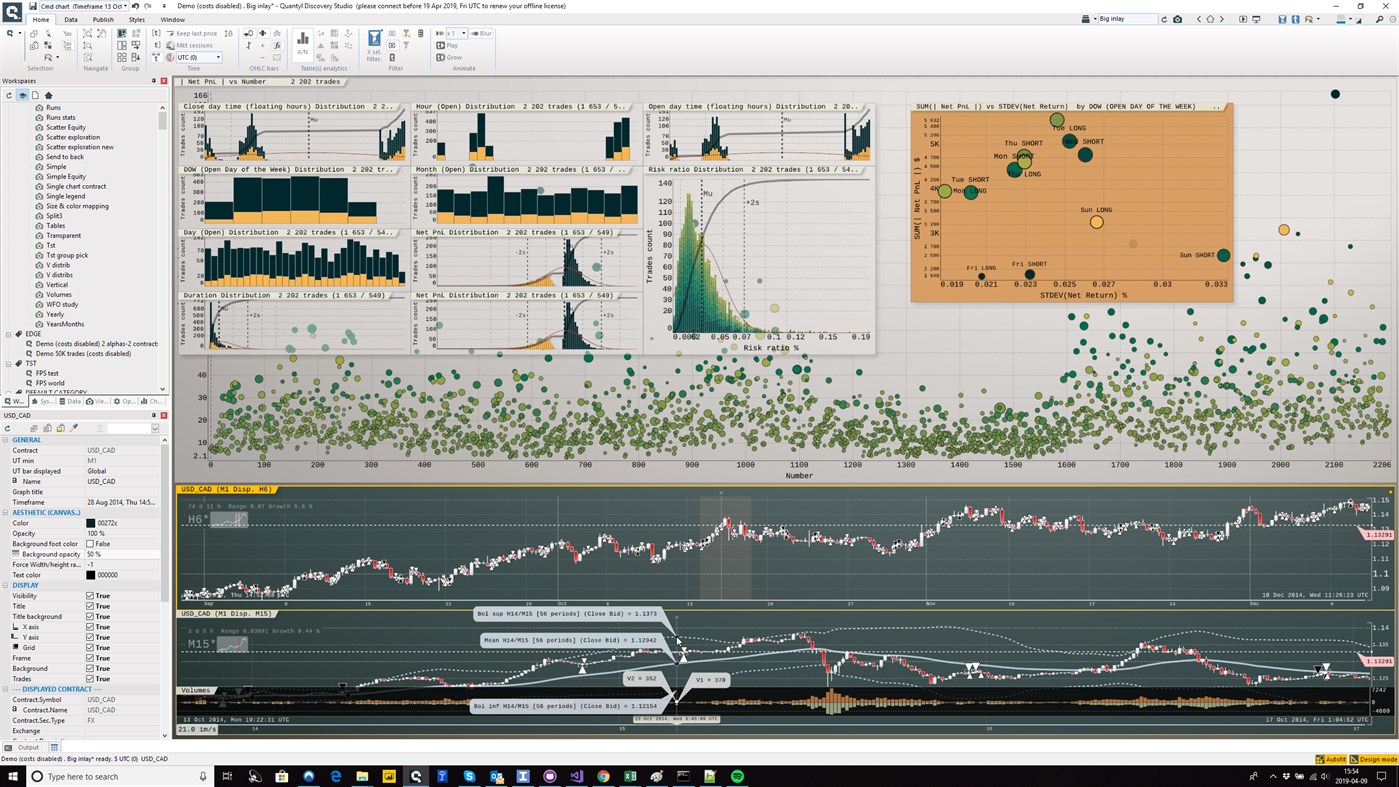Click the fx icon in OHLC bars group
The height and width of the screenshot is (787, 1399).
(x=278, y=45)
